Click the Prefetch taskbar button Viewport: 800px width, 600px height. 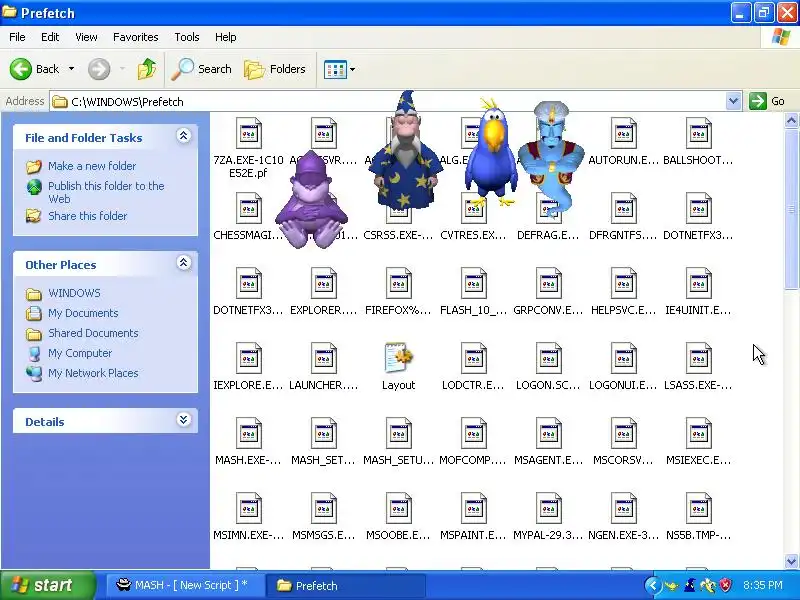point(347,585)
